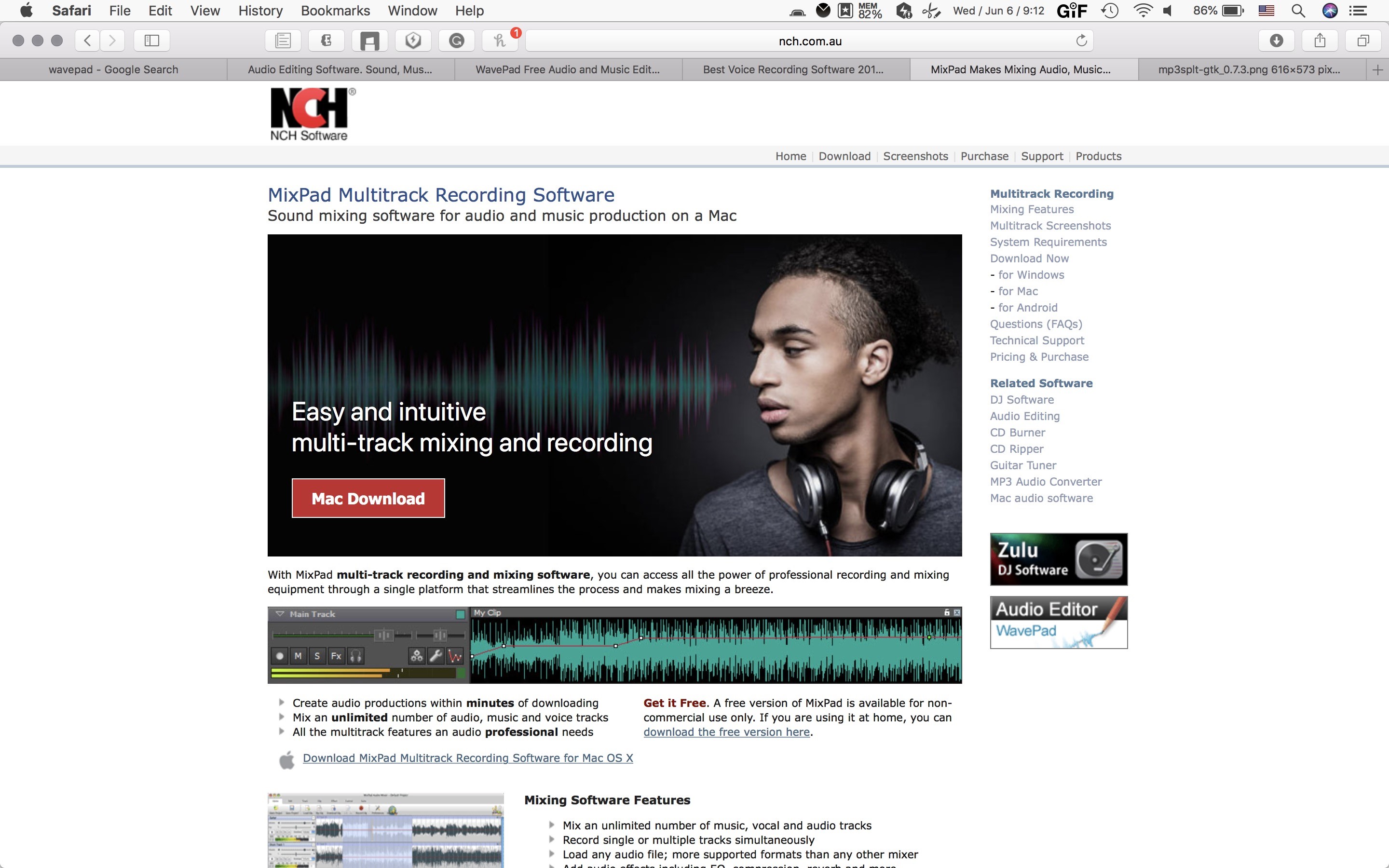Click the Grammarly extension icon

coord(457,40)
